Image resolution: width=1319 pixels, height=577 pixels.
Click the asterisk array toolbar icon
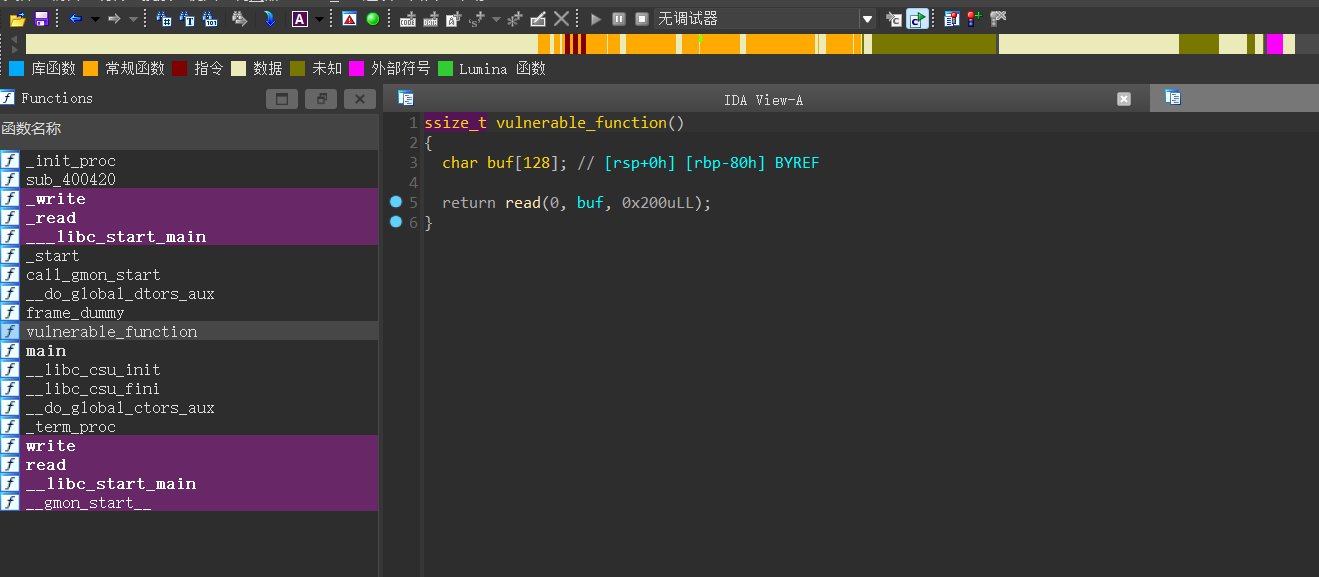514,19
